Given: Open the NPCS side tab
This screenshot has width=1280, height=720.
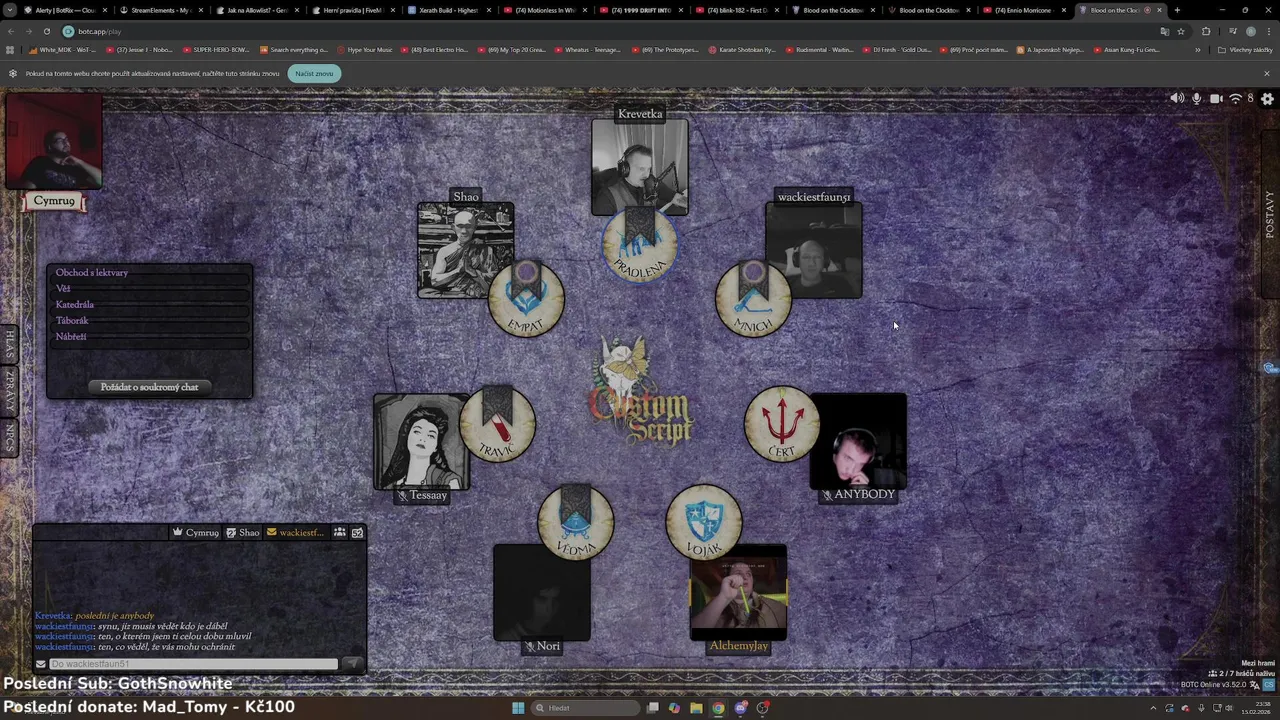Looking at the screenshot, I should [9, 437].
